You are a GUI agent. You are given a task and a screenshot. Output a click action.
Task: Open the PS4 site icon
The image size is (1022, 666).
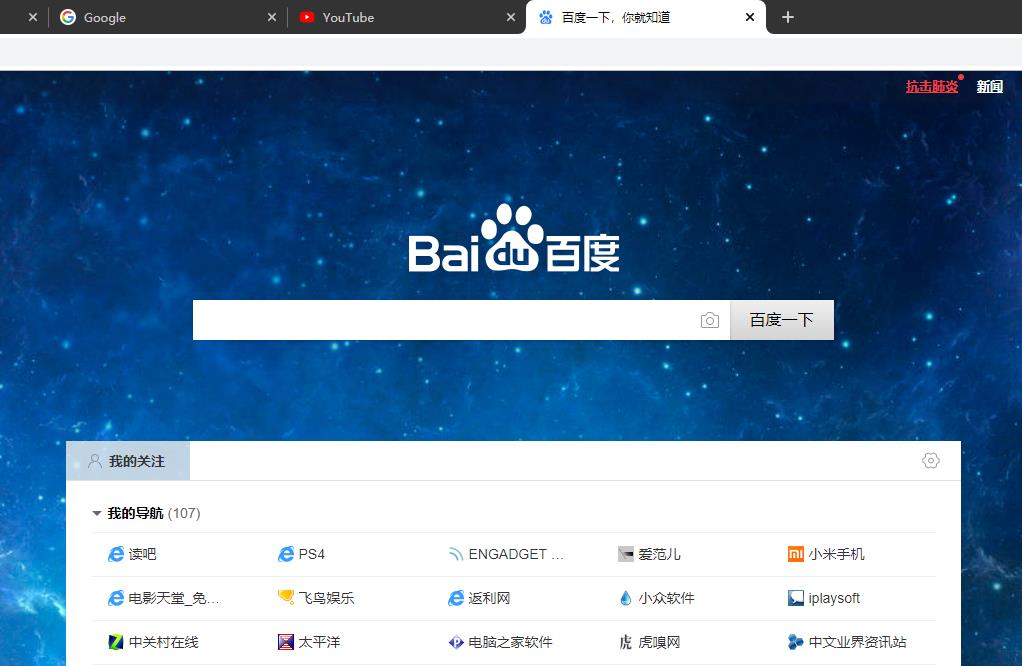point(286,554)
